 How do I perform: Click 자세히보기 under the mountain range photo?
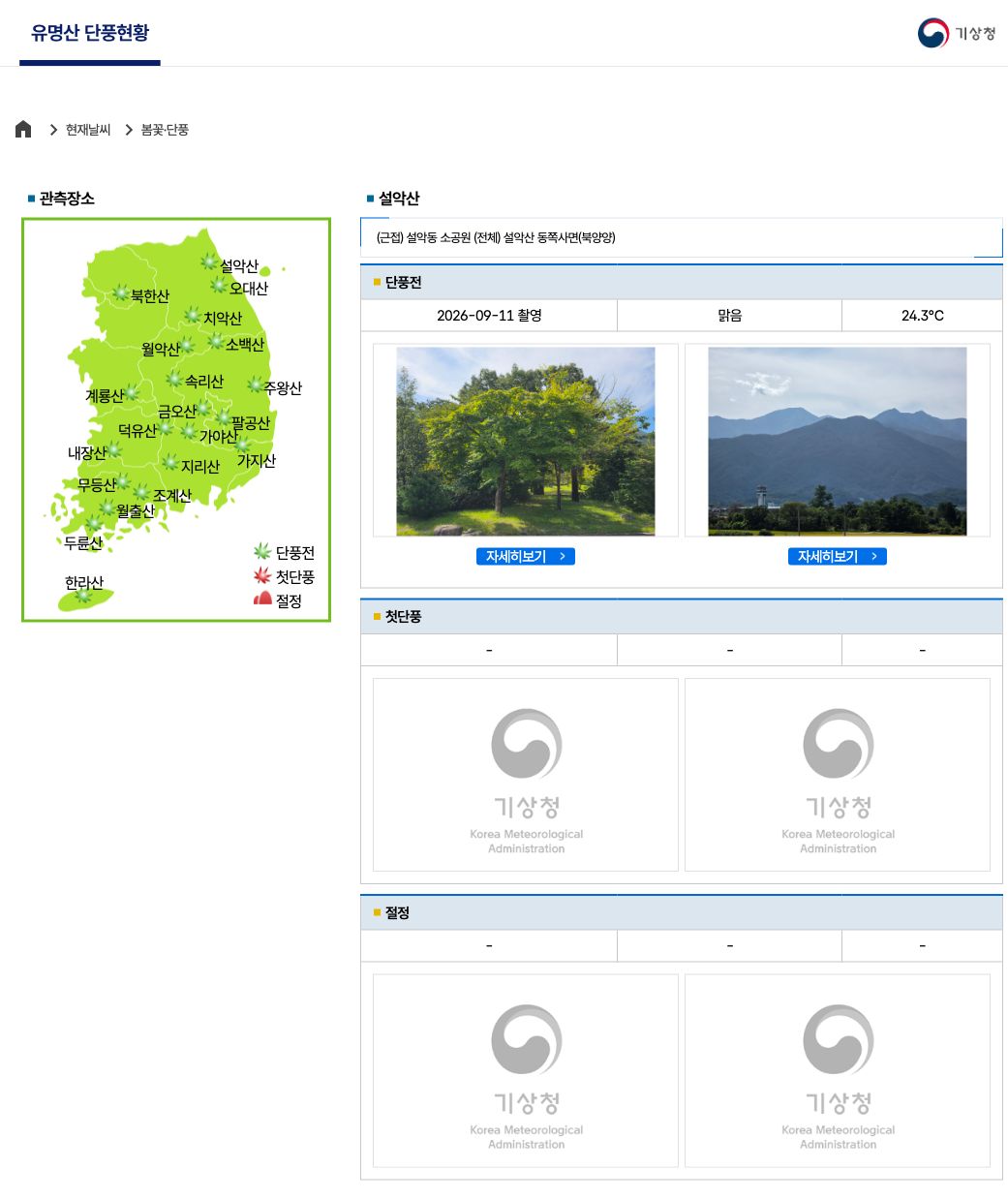838,556
